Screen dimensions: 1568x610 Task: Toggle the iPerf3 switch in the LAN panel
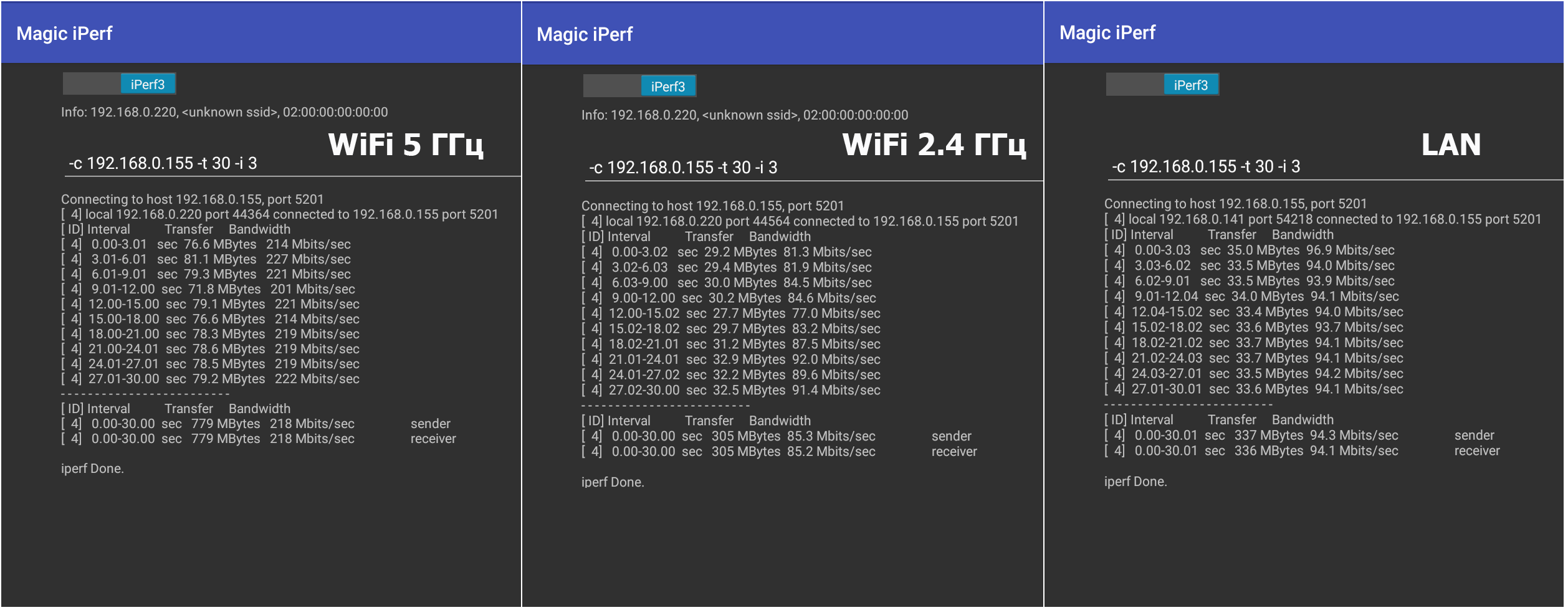pos(1162,85)
